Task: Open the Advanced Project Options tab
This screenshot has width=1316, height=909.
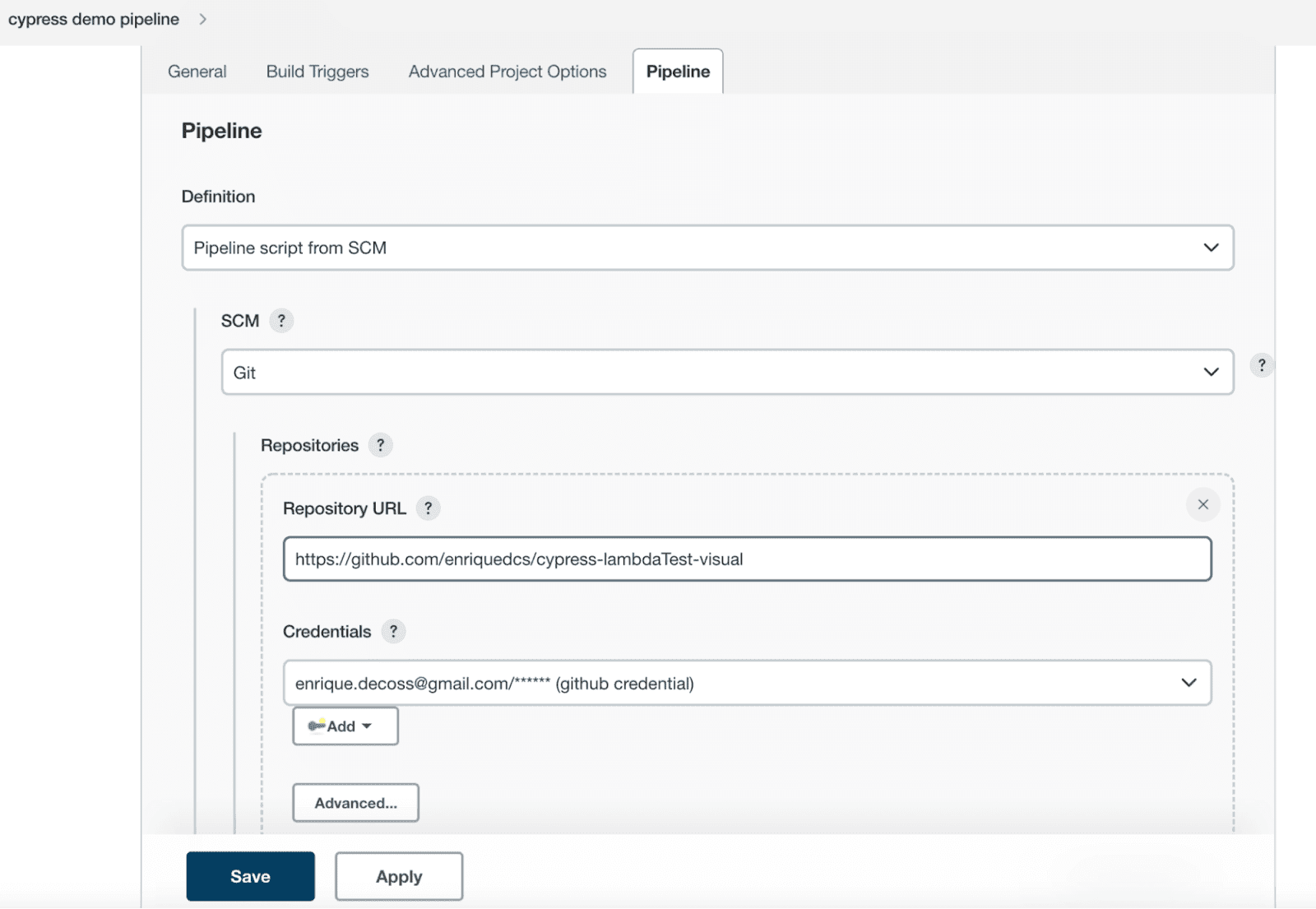Action: (x=506, y=72)
